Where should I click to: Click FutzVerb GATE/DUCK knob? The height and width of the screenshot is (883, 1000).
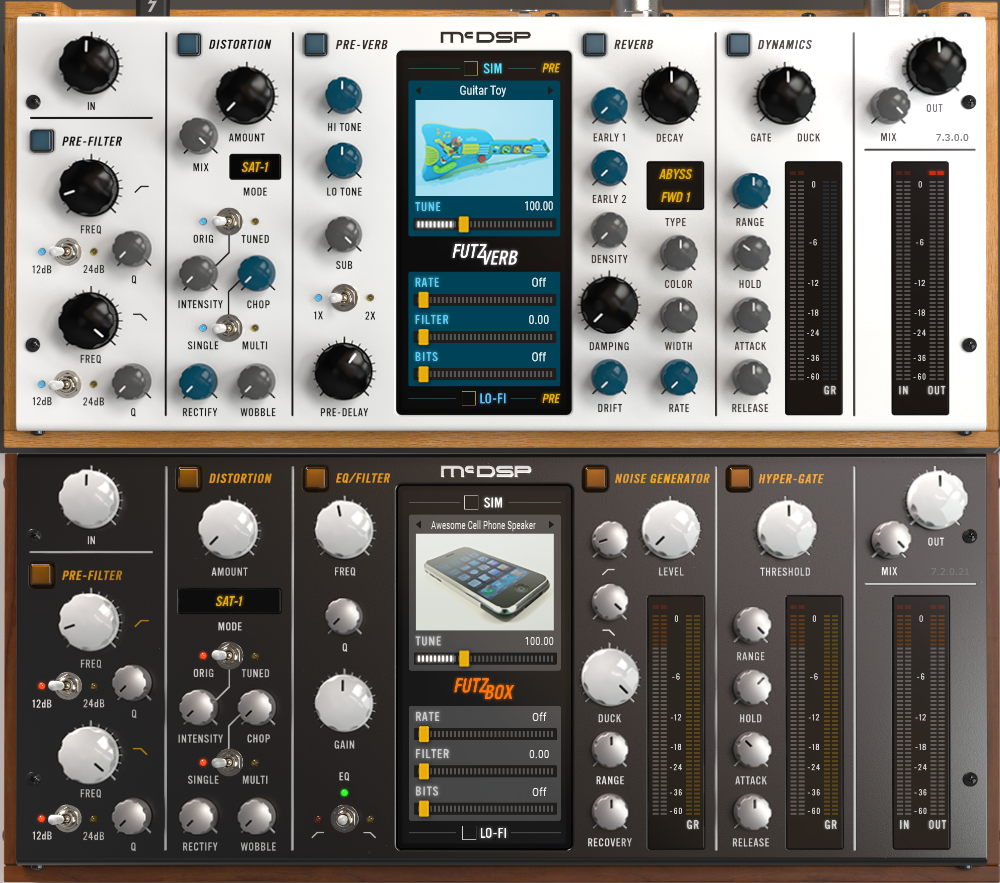click(786, 95)
